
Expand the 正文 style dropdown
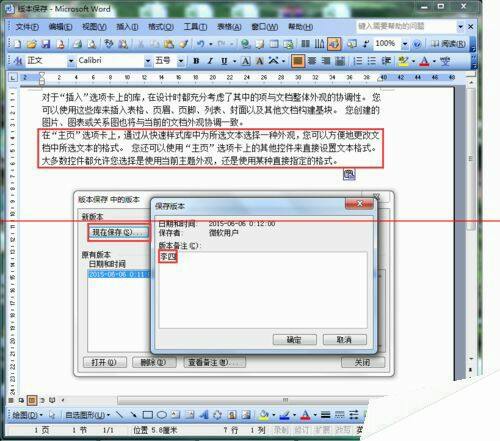click(71, 61)
